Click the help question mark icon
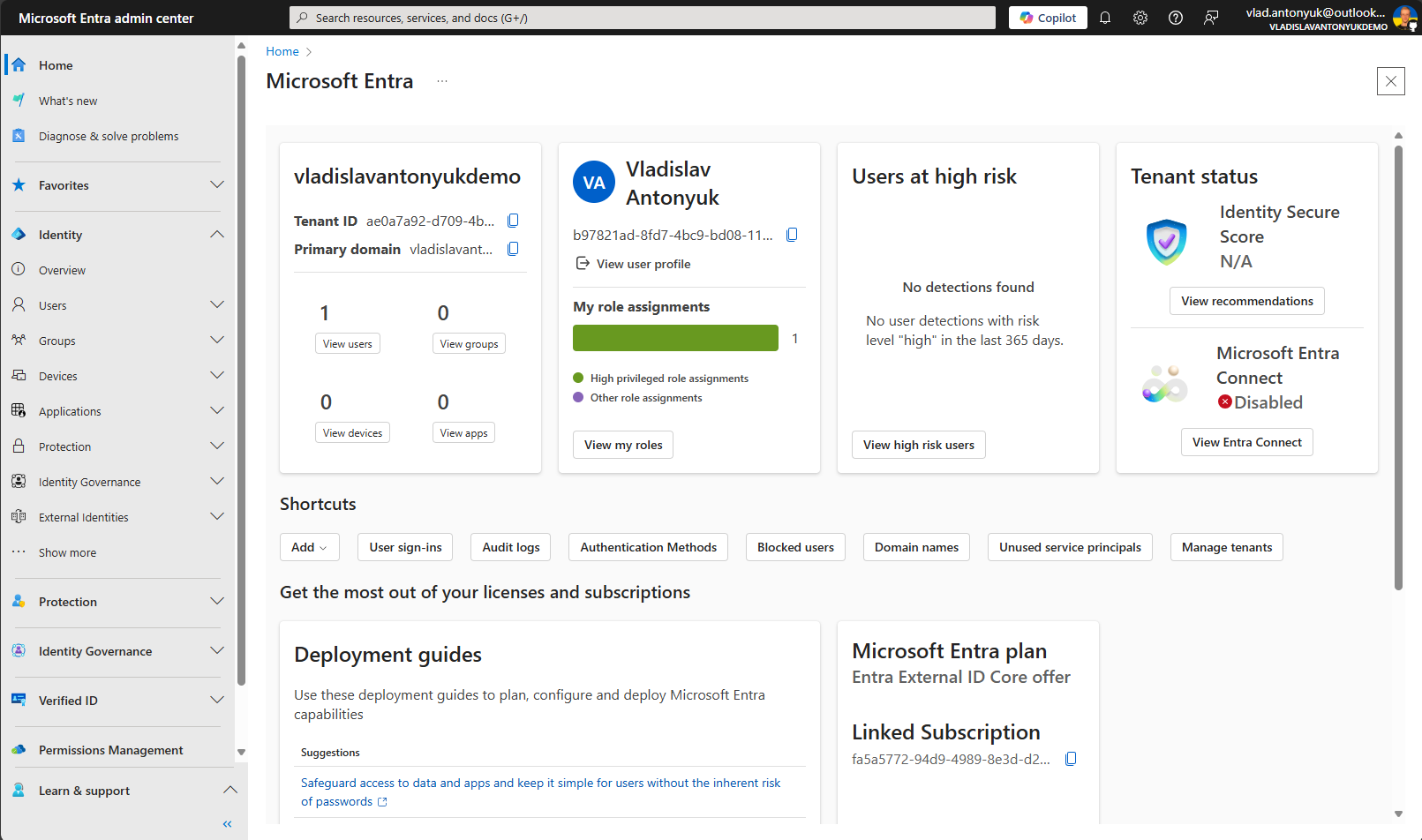1422x840 pixels. 1176,18
